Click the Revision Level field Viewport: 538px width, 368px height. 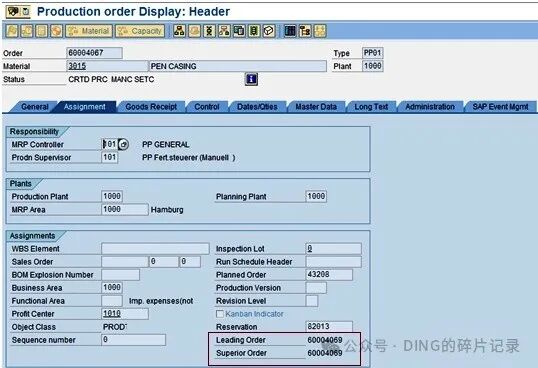tap(312, 300)
